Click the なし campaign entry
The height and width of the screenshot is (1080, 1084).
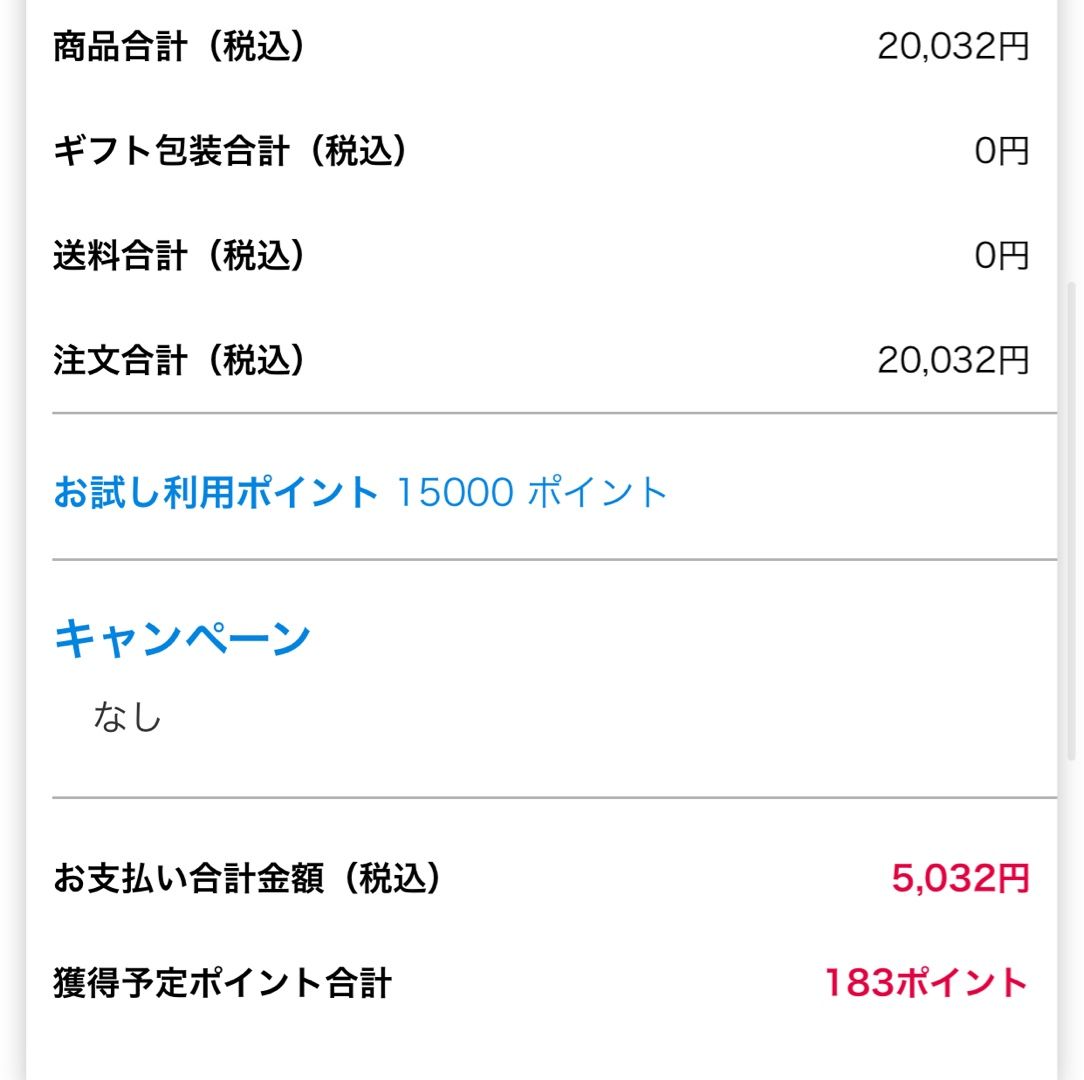pyautogui.click(x=127, y=717)
